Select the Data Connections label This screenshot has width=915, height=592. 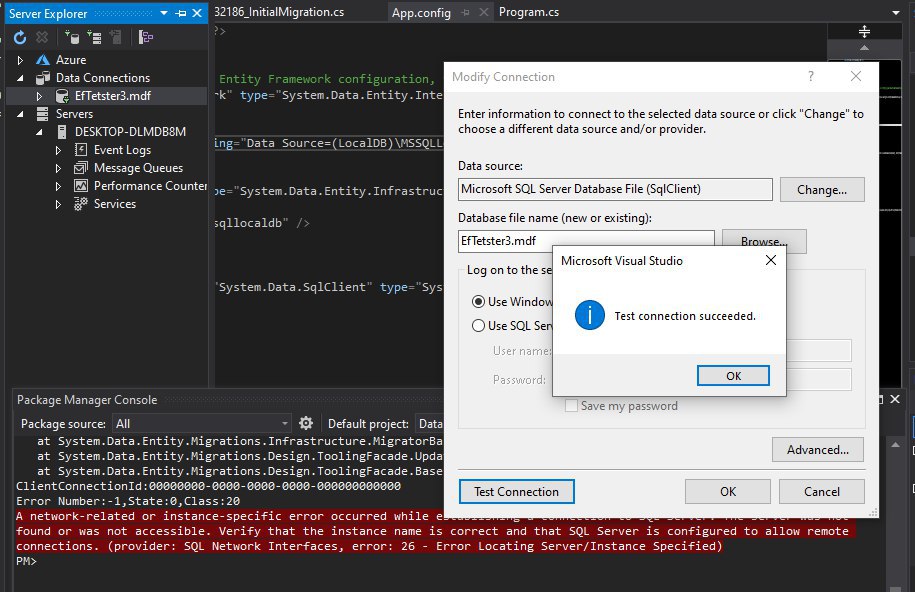click(x=103, y=78)
